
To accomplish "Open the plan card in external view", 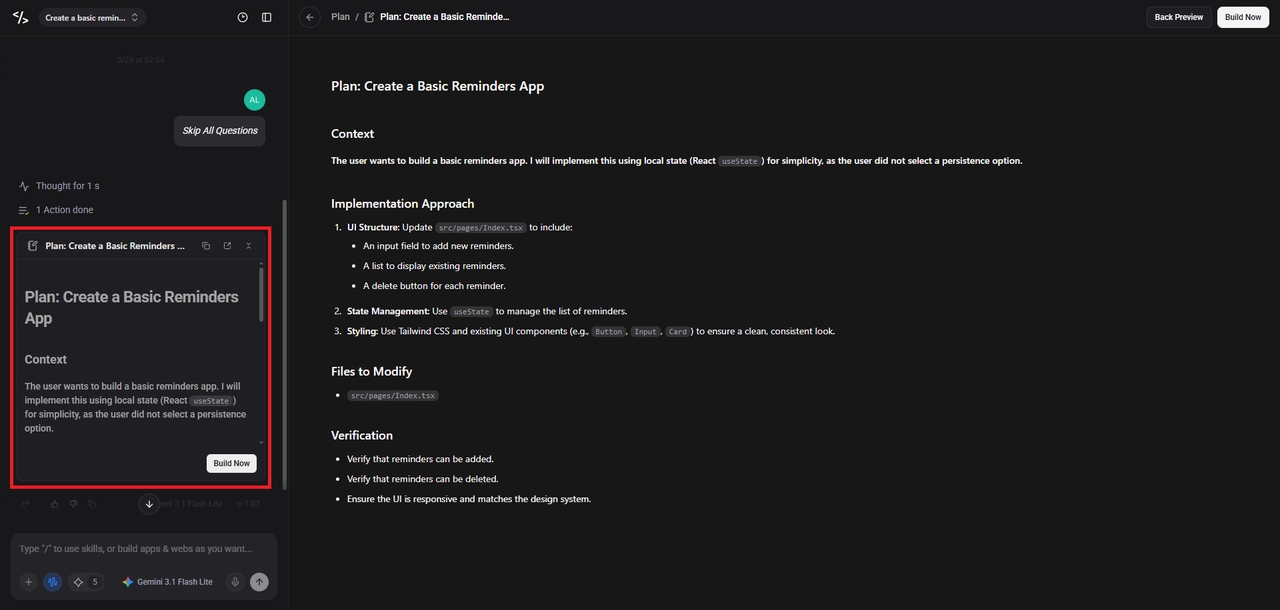I will (x=227, y=246).
